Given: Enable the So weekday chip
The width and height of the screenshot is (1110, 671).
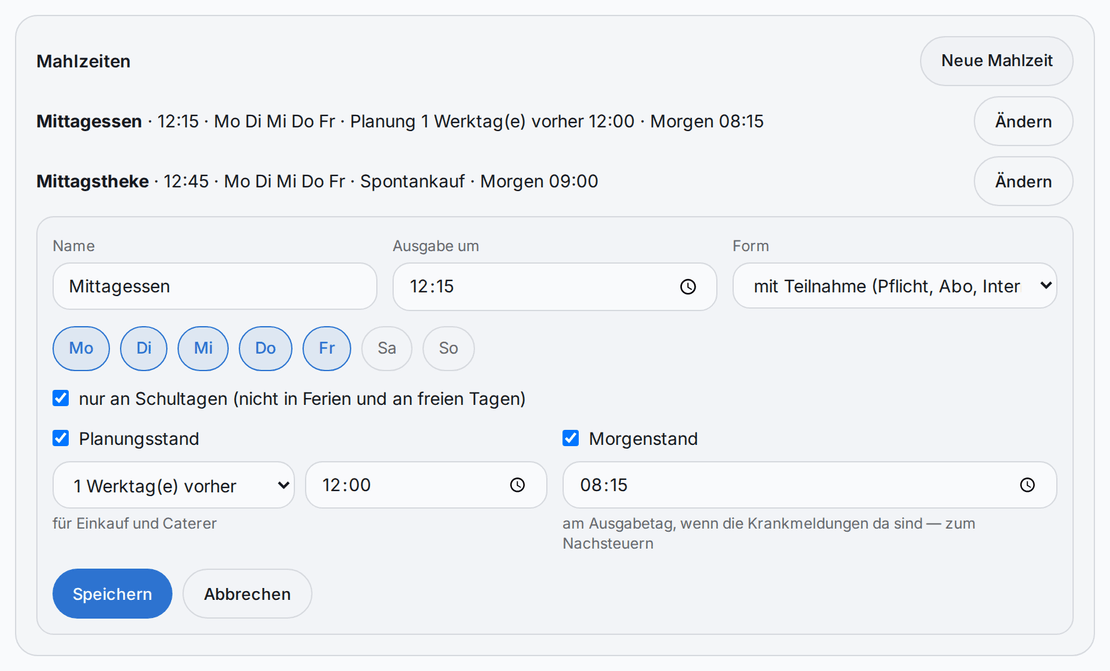Looking at the screenshot, I should click(x=448, y=348).
